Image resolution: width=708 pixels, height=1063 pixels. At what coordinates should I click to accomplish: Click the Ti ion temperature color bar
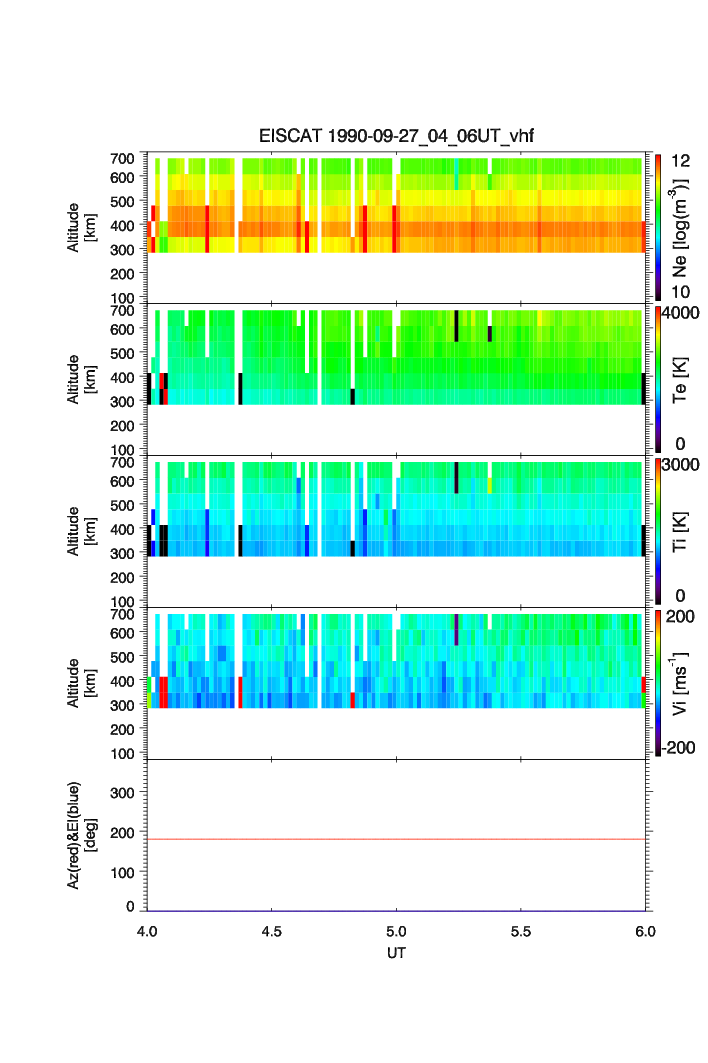coord(658,531)
